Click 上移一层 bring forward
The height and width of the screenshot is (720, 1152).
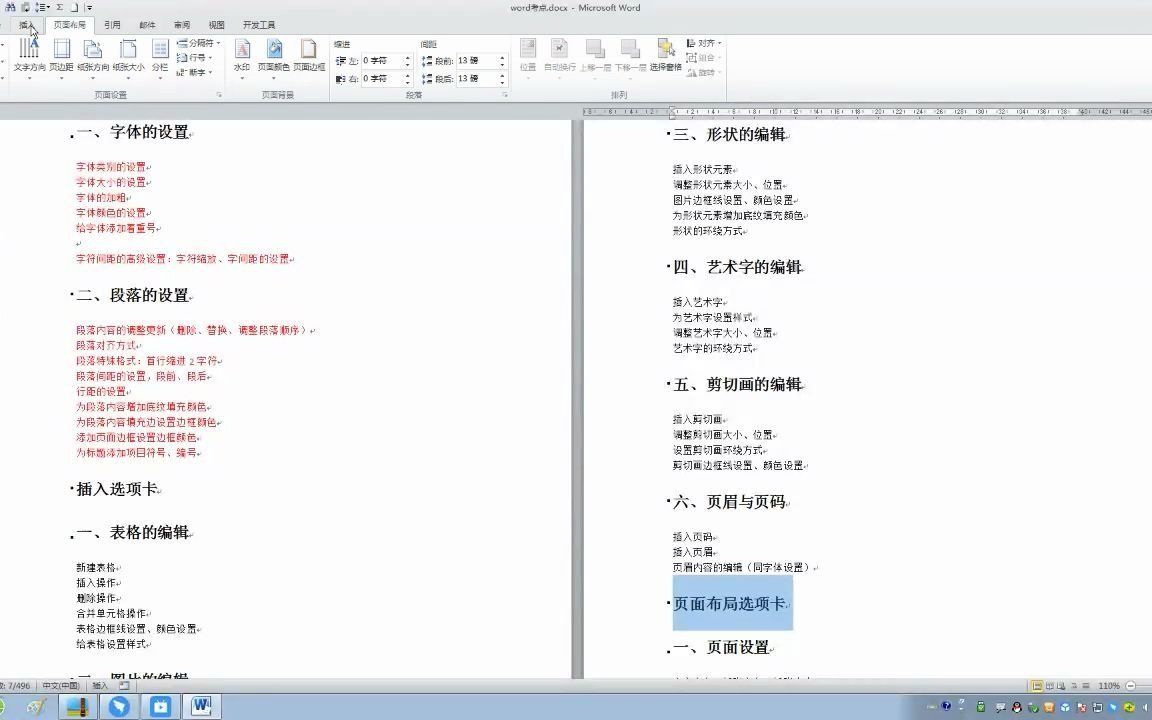coord(595,57)
